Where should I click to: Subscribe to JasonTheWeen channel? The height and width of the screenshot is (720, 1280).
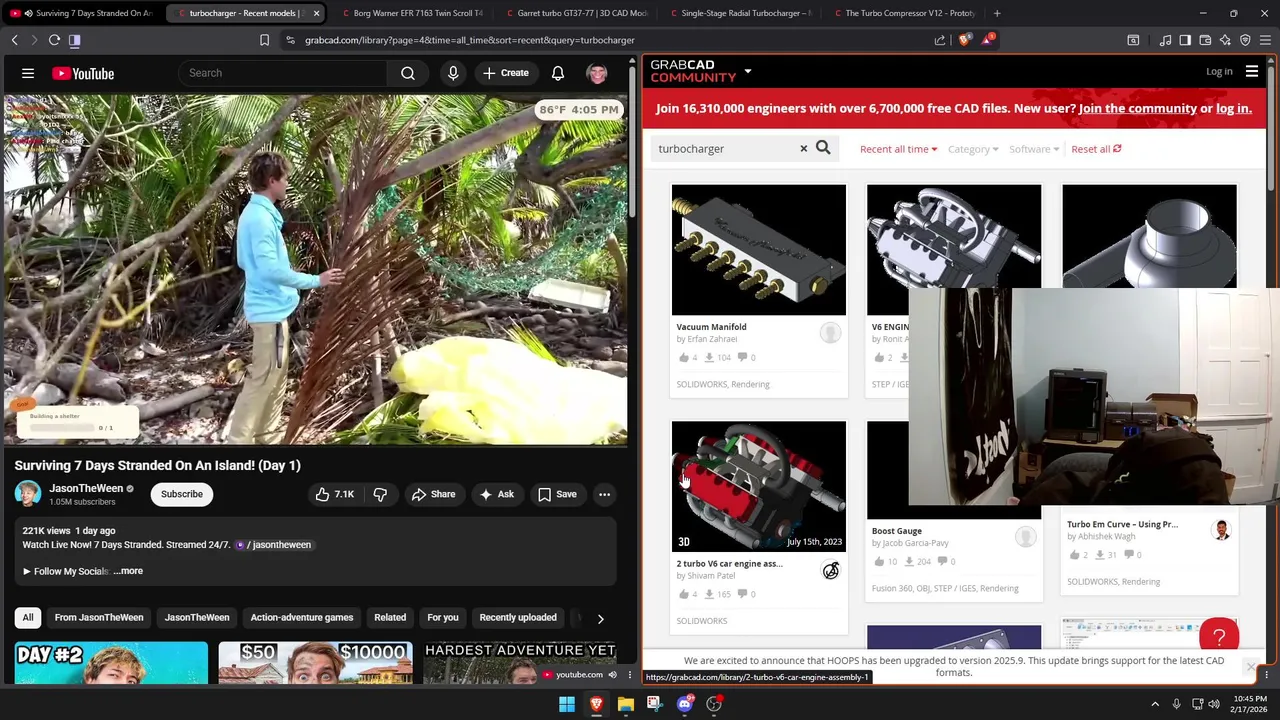coord(182,494)
